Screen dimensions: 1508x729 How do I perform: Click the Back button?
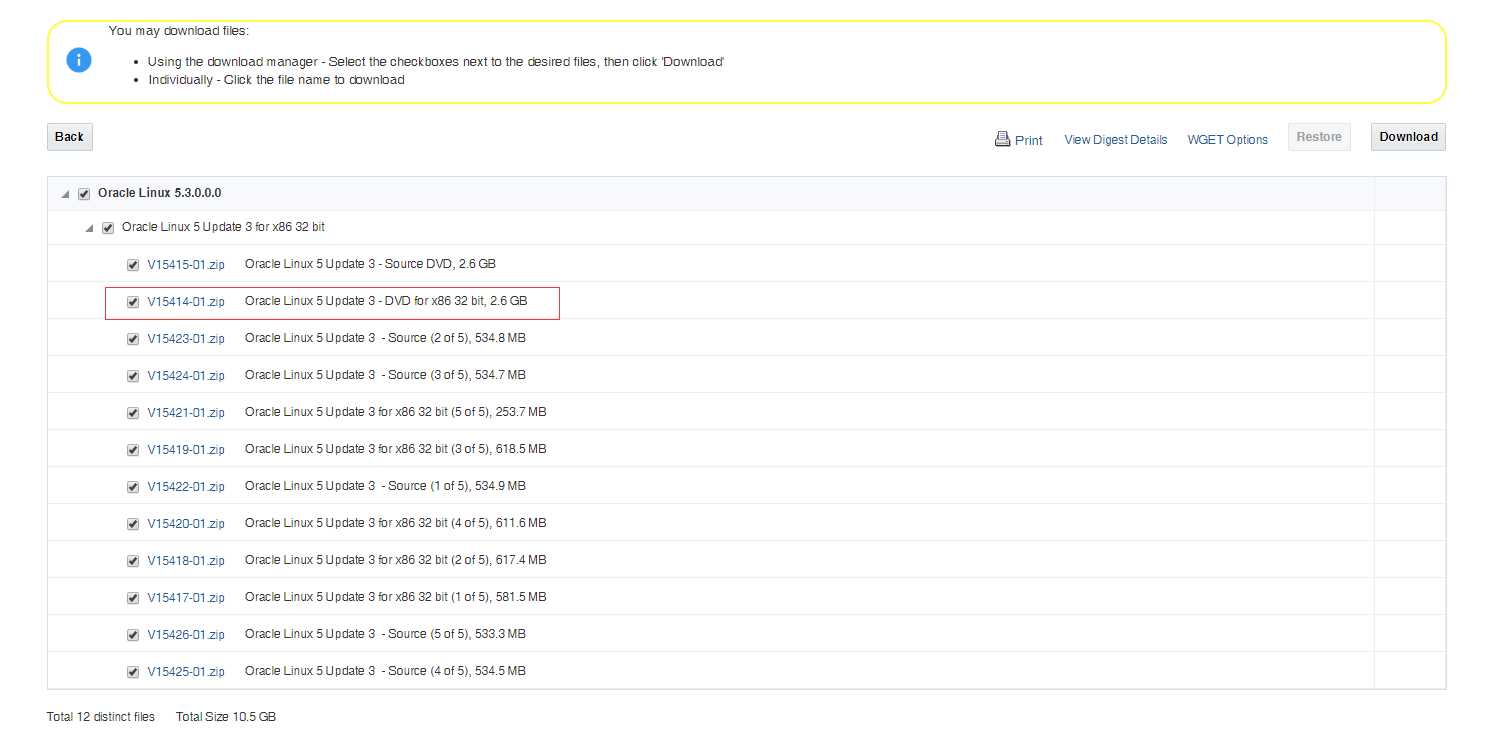coord(70,137)
